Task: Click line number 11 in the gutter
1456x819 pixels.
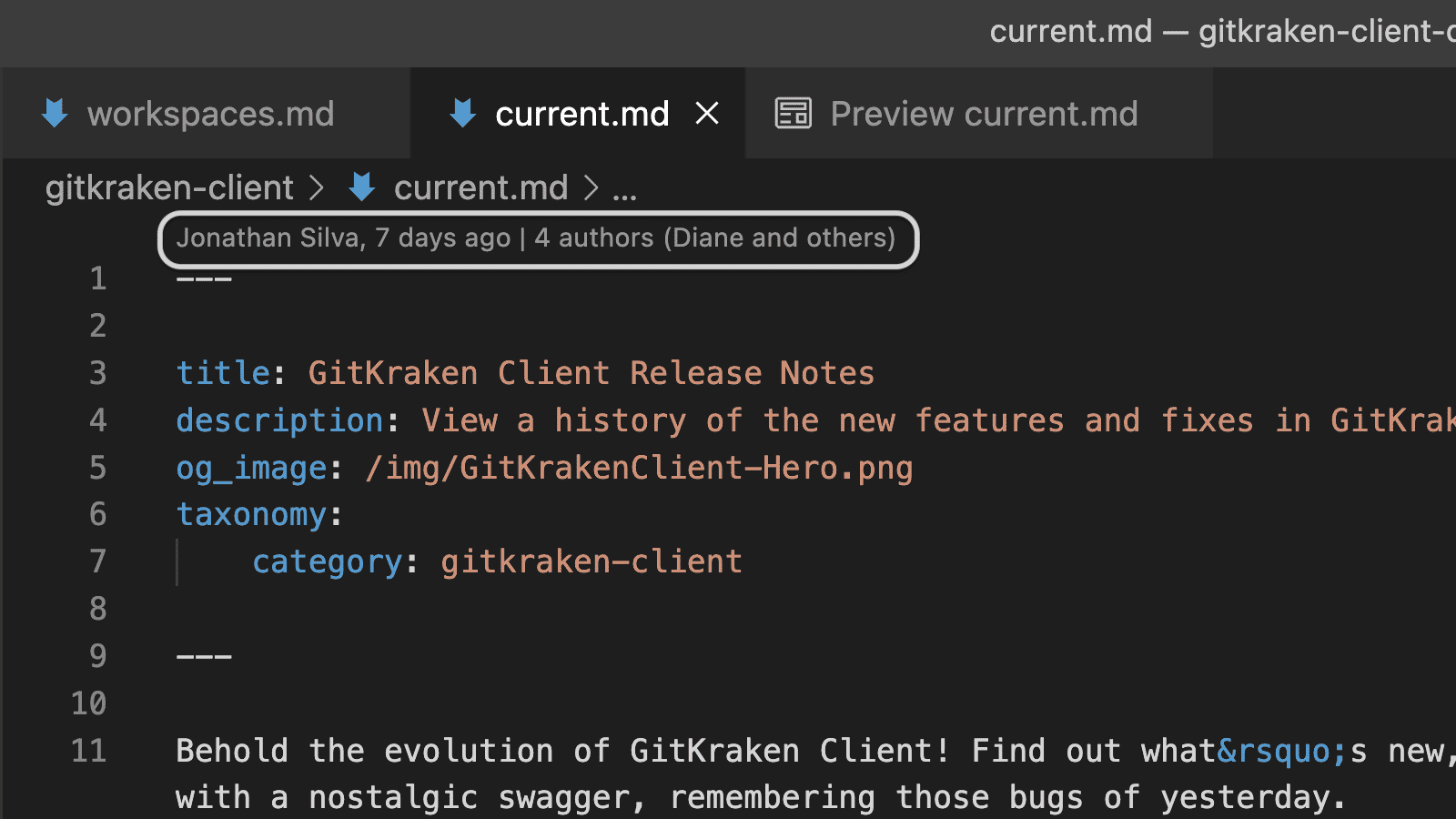Action: (x=88, y=750)
